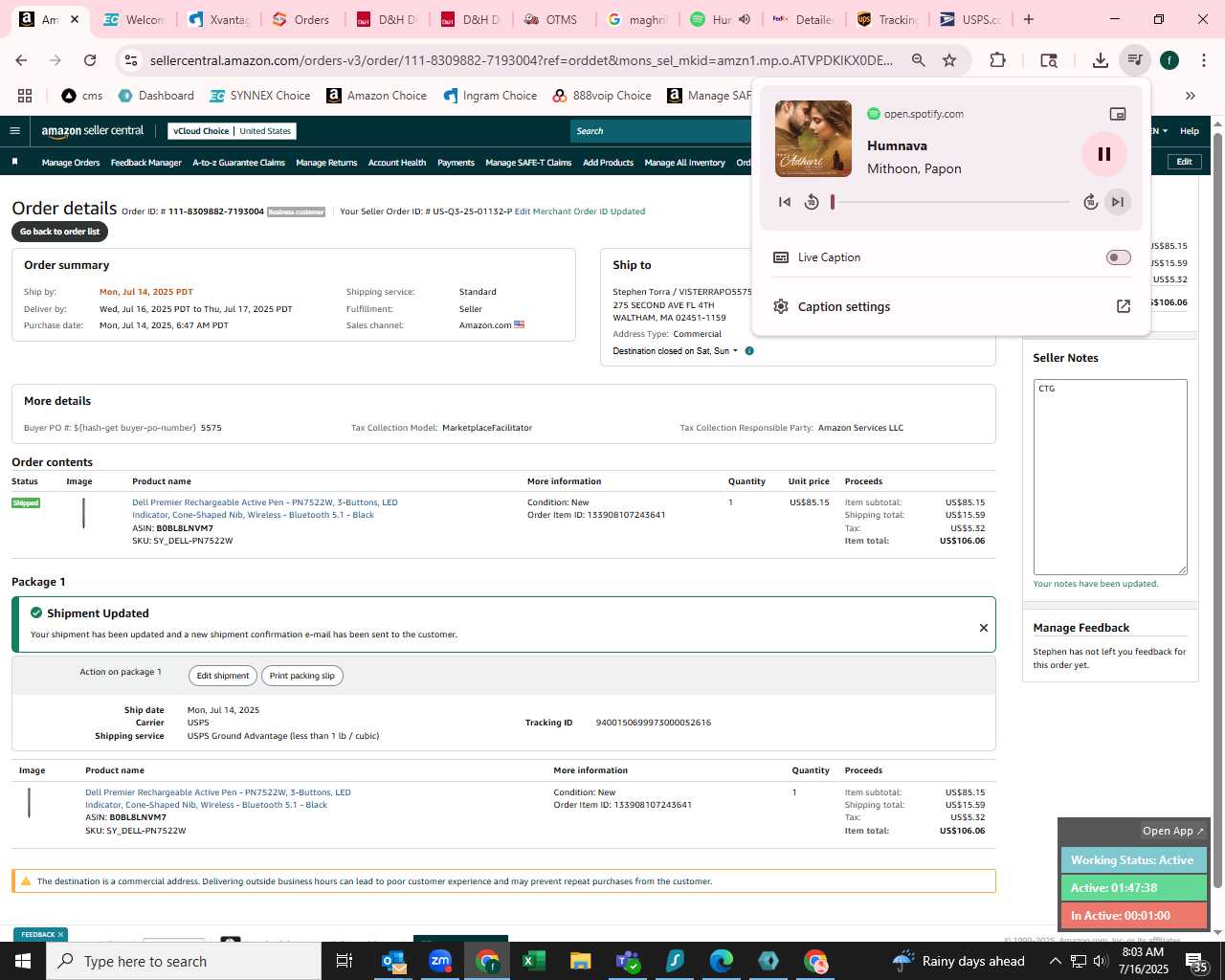Open Chrome downloads icon
1225x980 pixels.
(1101, 60)
